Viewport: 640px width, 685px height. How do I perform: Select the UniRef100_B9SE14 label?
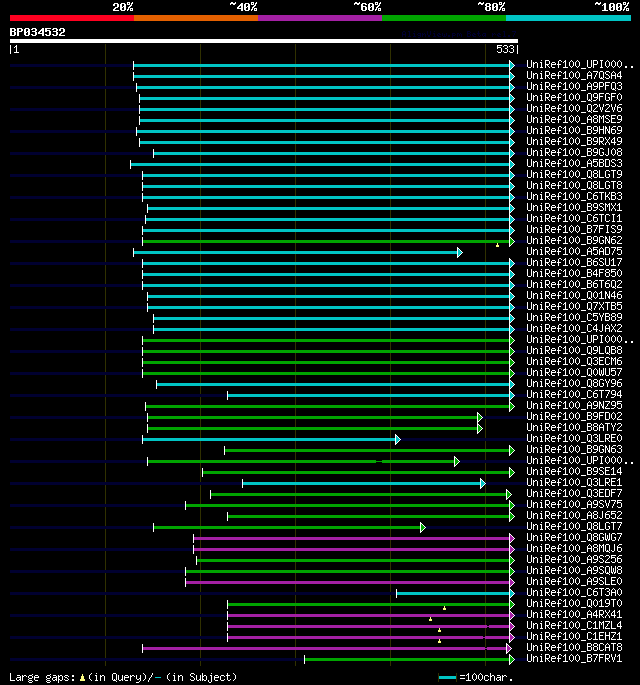point(574,471)
